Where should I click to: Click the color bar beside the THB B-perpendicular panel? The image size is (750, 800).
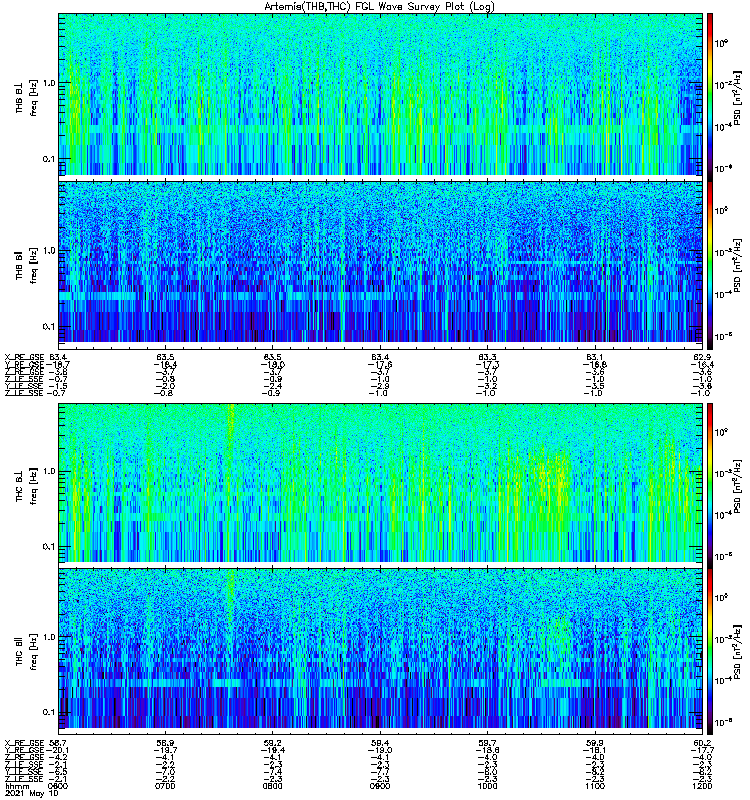(x=710, y=97)
